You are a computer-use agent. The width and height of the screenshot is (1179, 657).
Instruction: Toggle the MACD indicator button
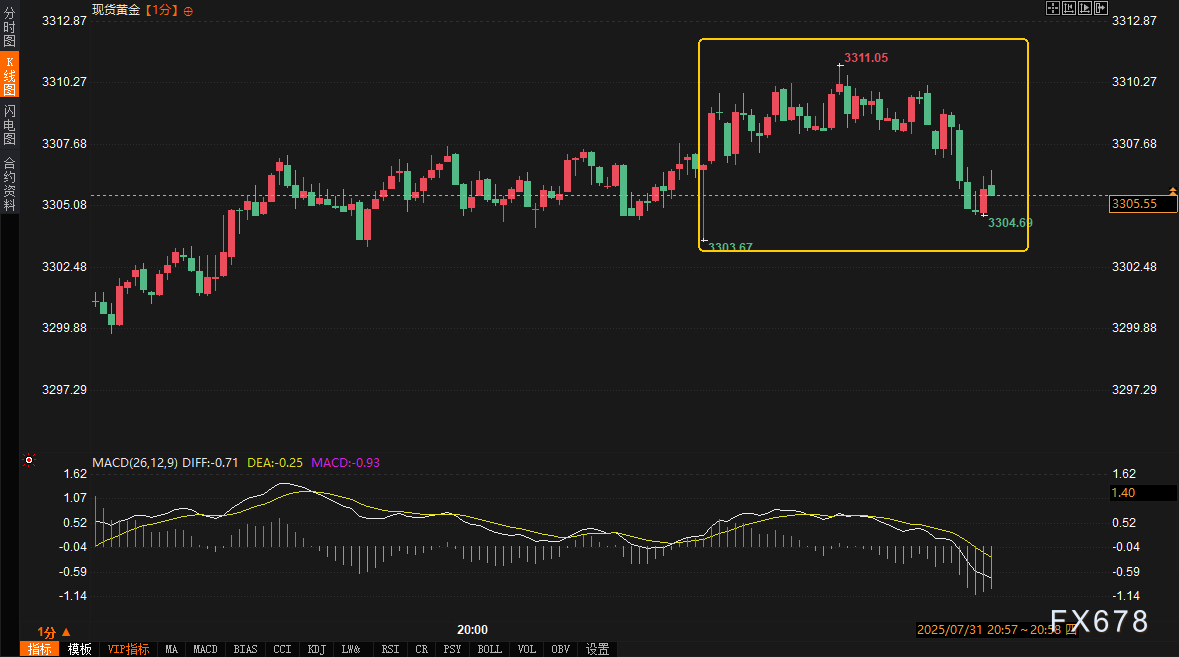(x=205, y=649)
